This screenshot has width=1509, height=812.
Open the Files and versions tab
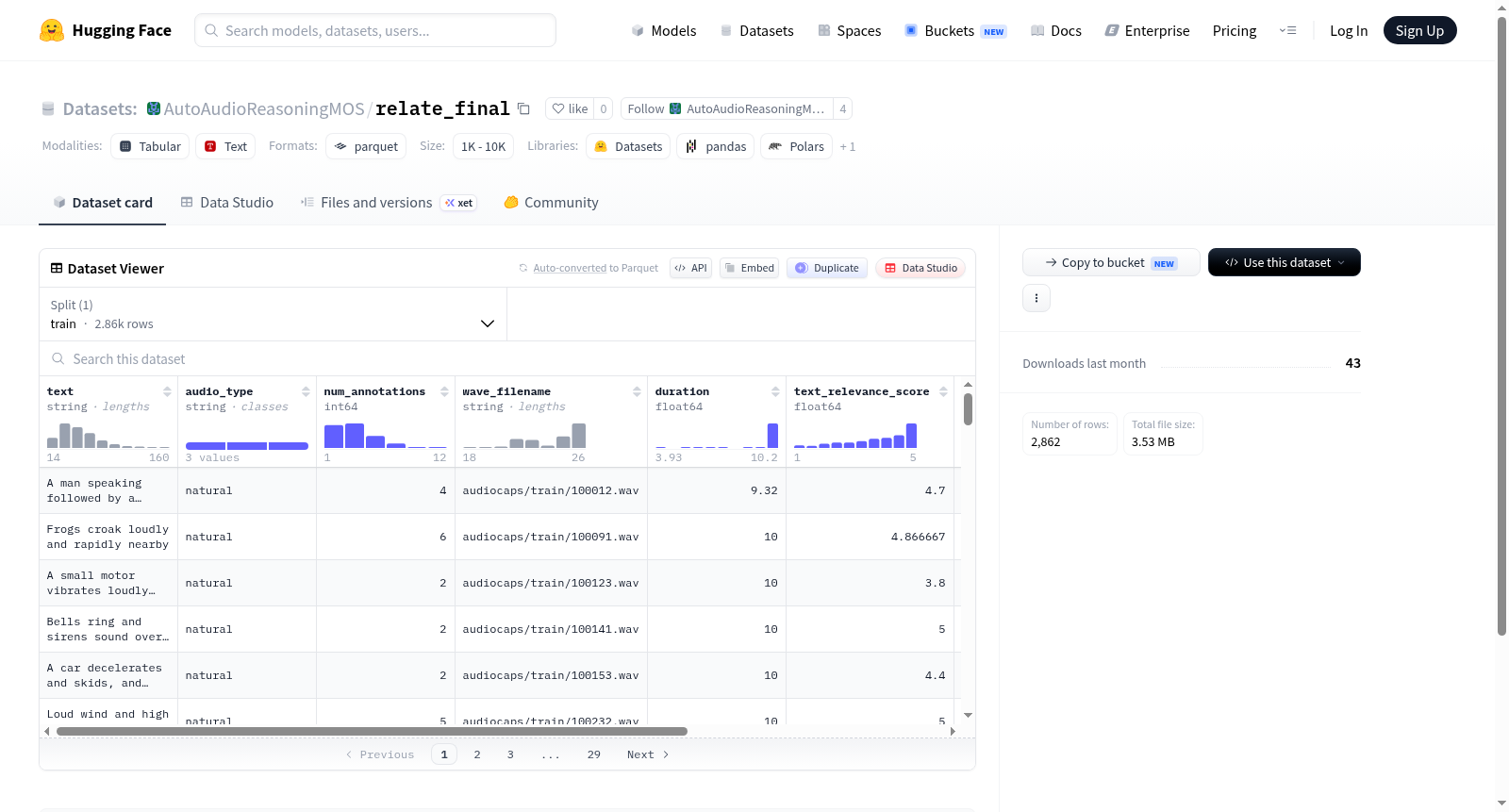click(389, 202)
